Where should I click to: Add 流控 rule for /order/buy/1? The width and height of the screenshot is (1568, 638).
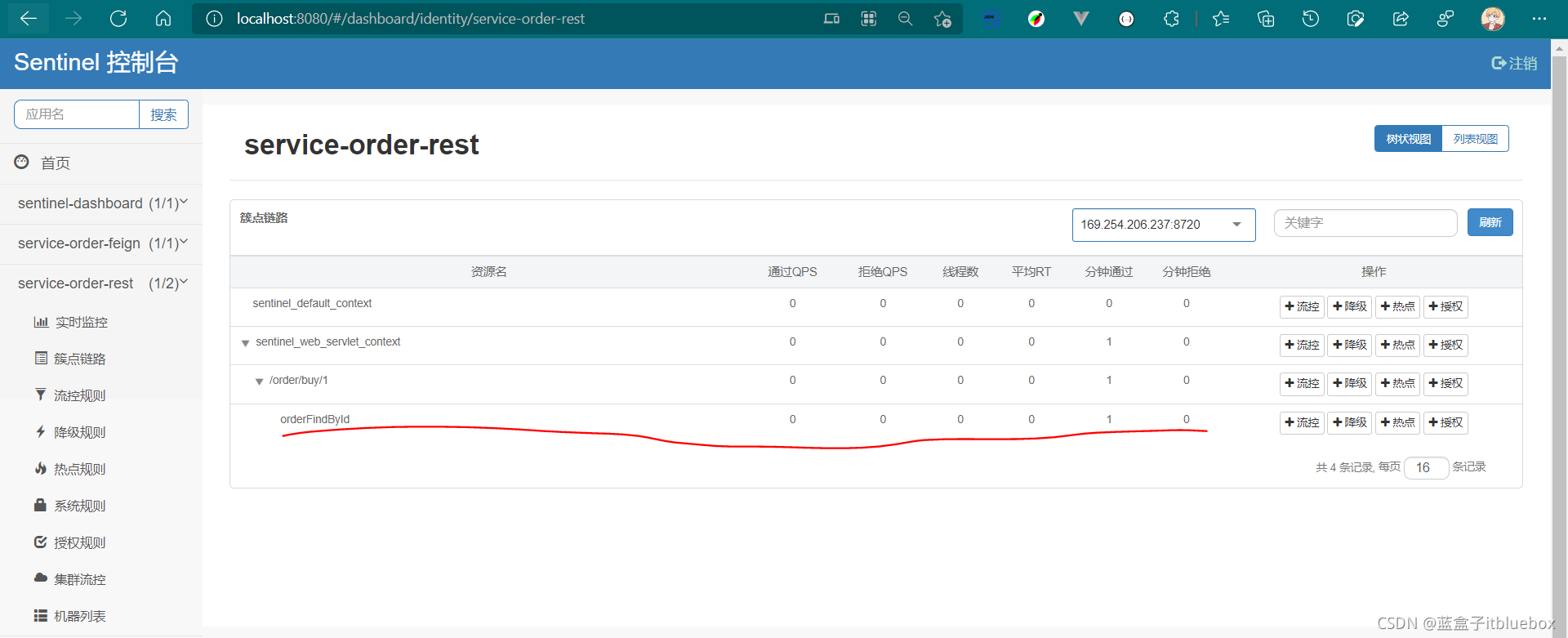coord(1302,383)
